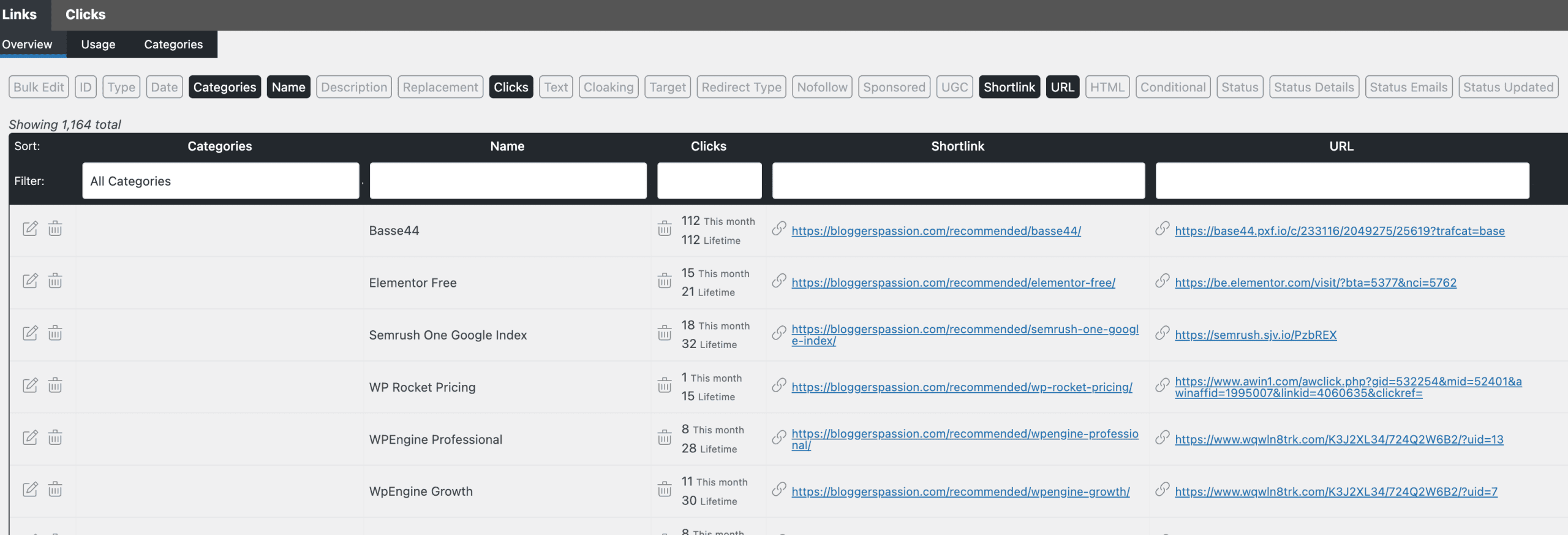Screen dimensions: 1568x535
Task: Trash the Elementor Free link row
Action: [55, 281]
